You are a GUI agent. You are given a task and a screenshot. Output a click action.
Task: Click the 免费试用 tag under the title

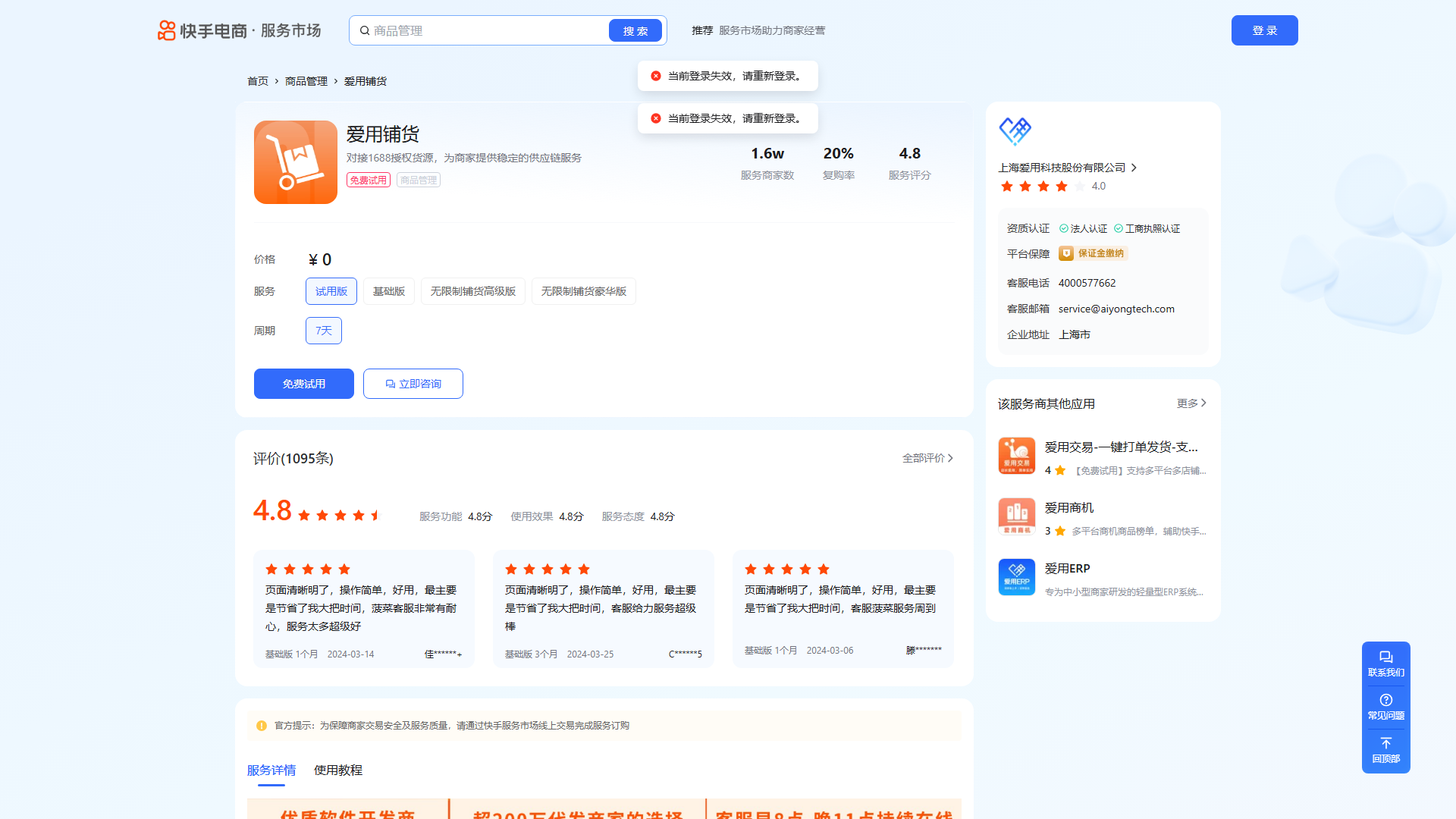coord(369,180)
